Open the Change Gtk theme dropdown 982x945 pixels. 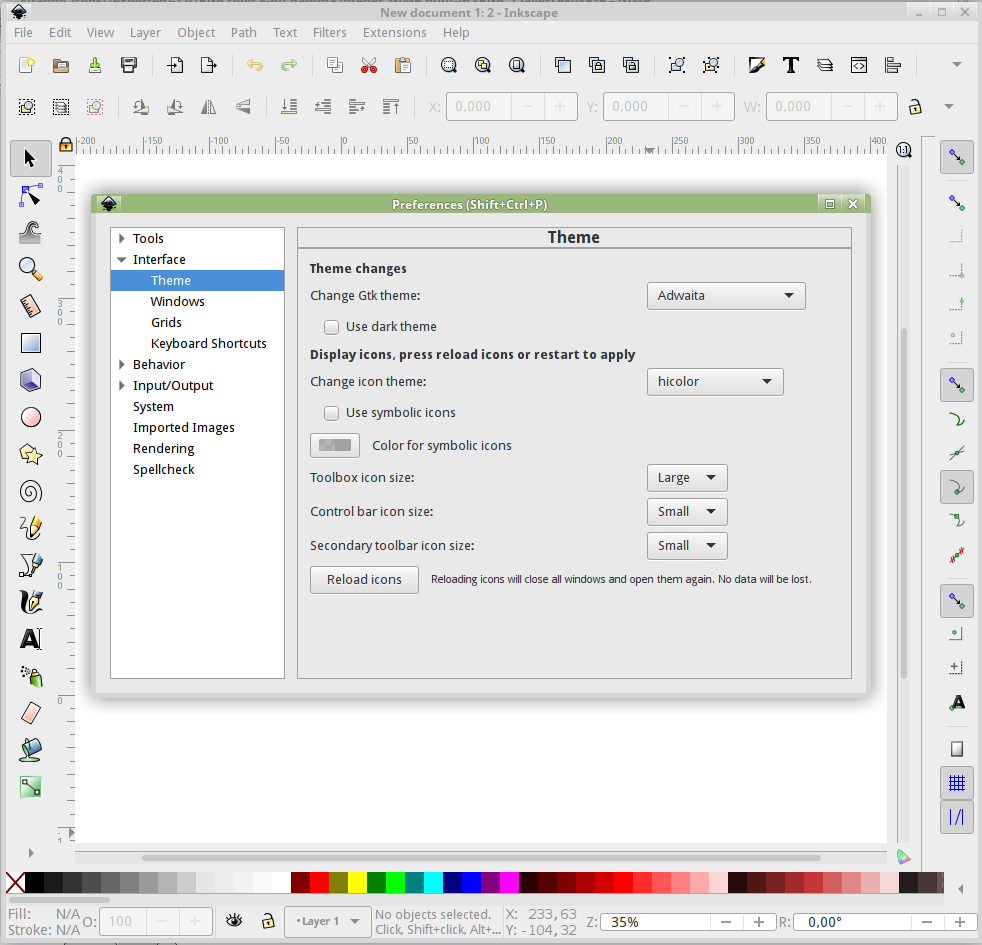(726, 296)
